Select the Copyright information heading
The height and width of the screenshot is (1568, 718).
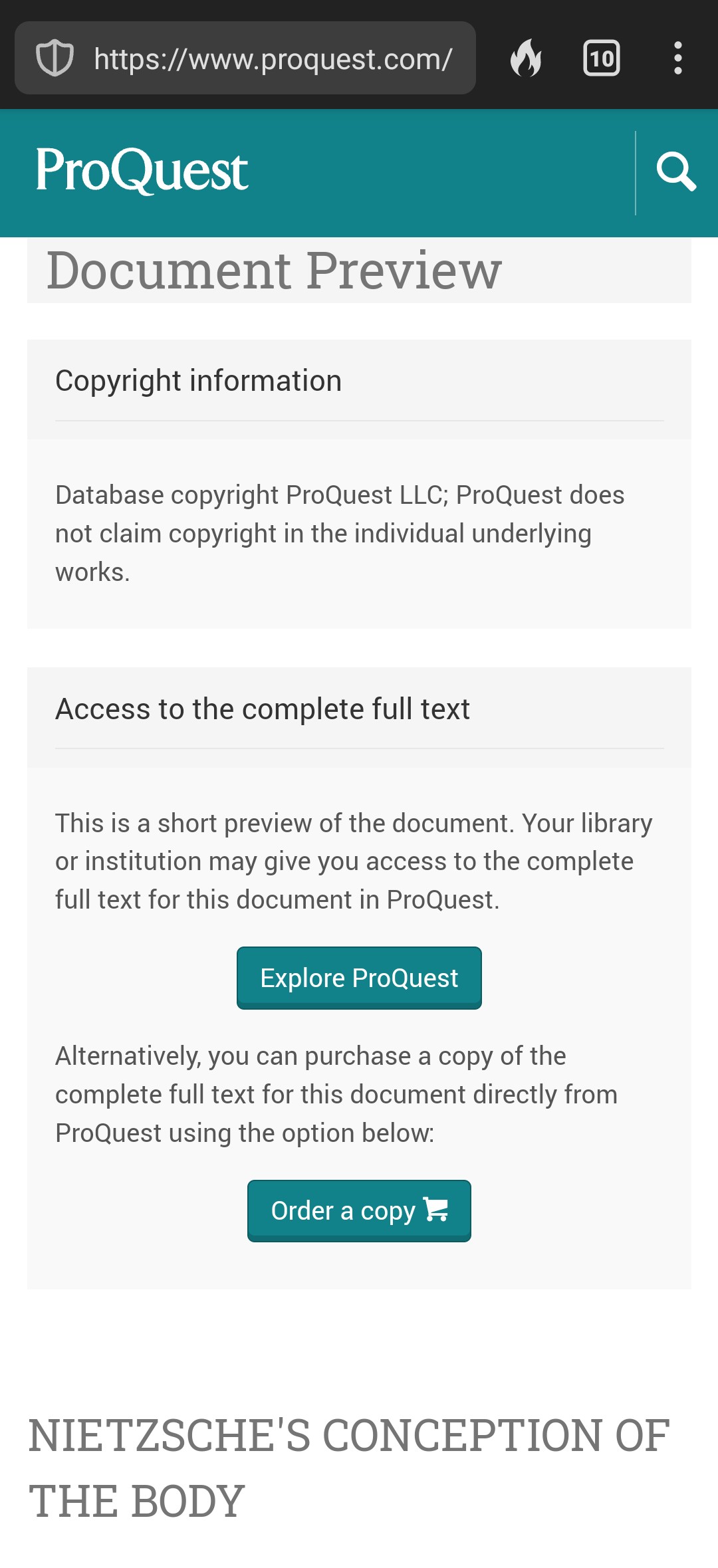pyautogui.click(x=198, y=381)
